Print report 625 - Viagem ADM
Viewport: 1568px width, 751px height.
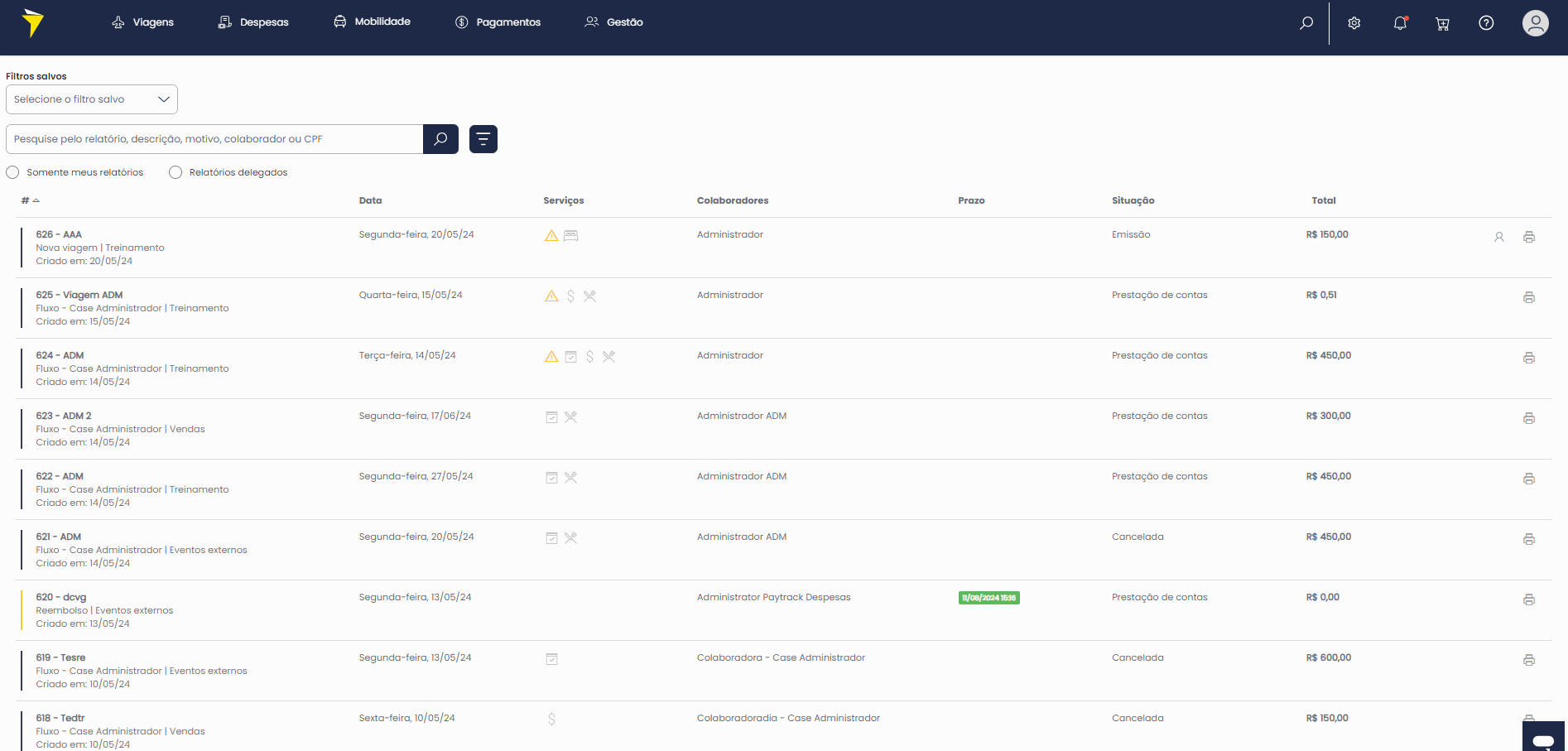pos(1529,297)
